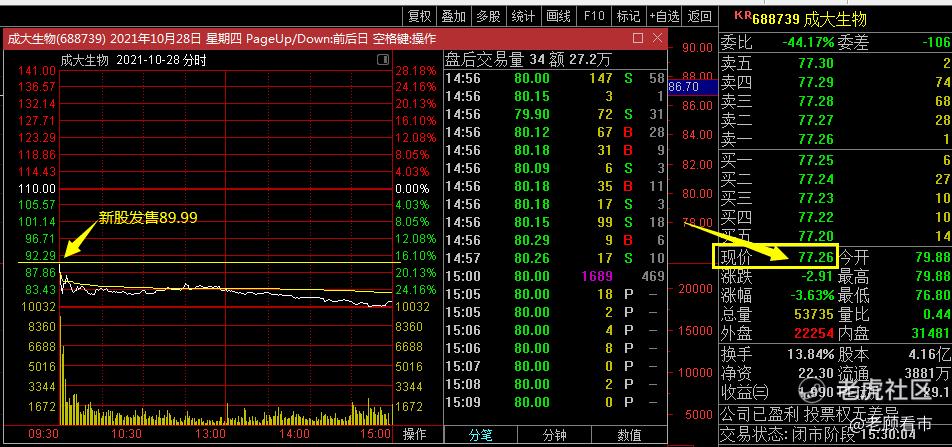Select the 14:56 79.90 72 tick row
952x447 pixels.
555,114
